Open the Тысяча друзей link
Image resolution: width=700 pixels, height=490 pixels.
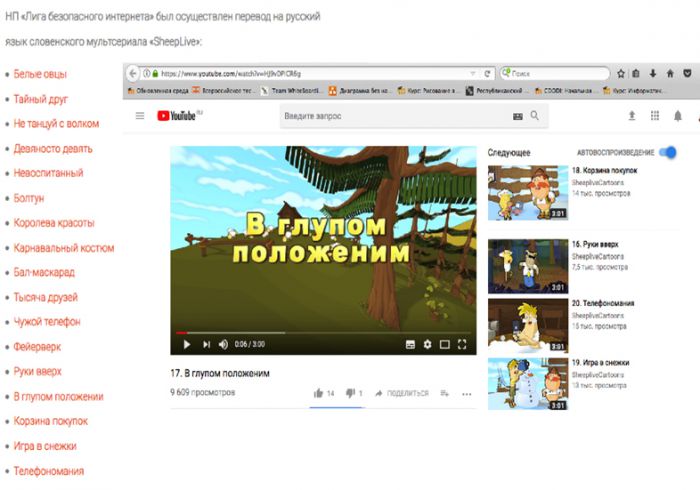click(x=46, y=297)
